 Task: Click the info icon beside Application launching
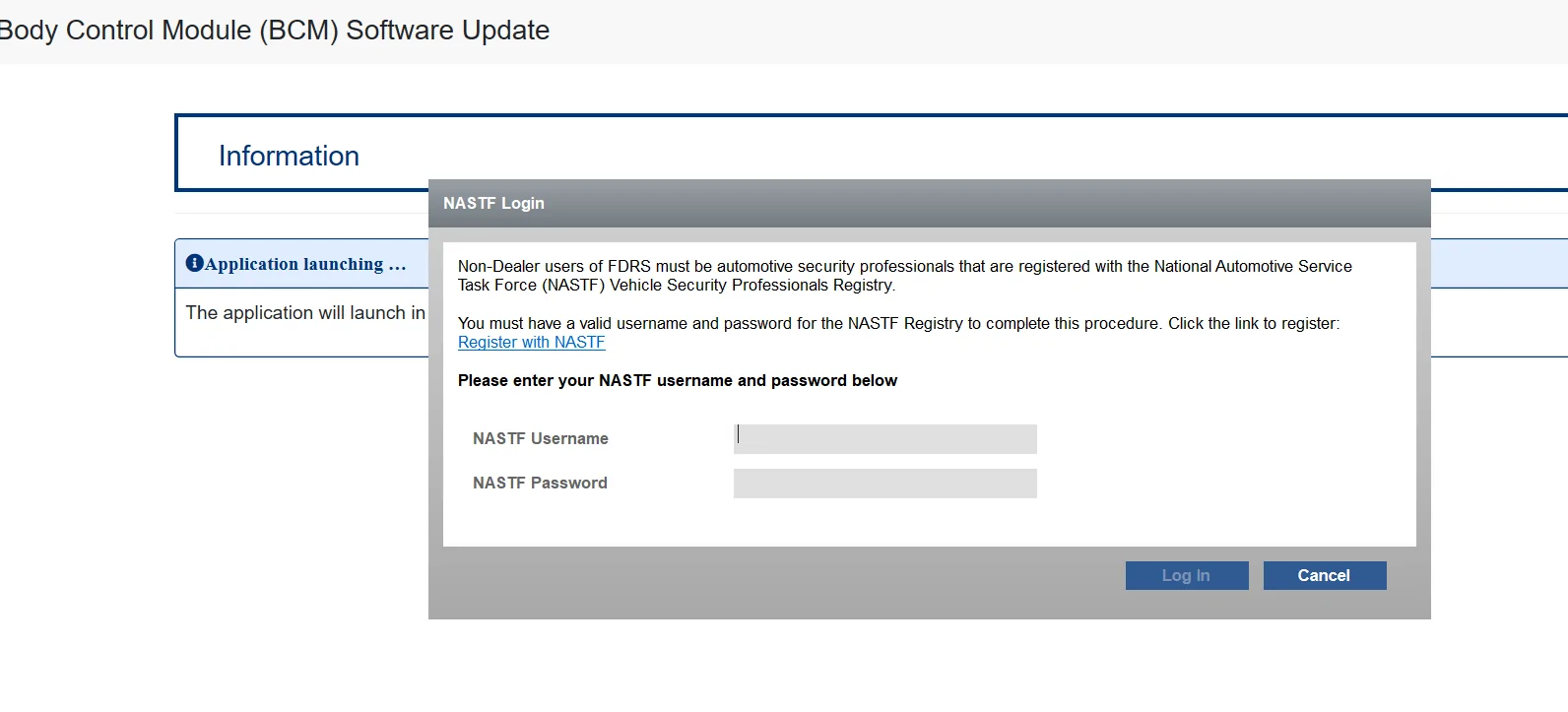tap(194, 263)
